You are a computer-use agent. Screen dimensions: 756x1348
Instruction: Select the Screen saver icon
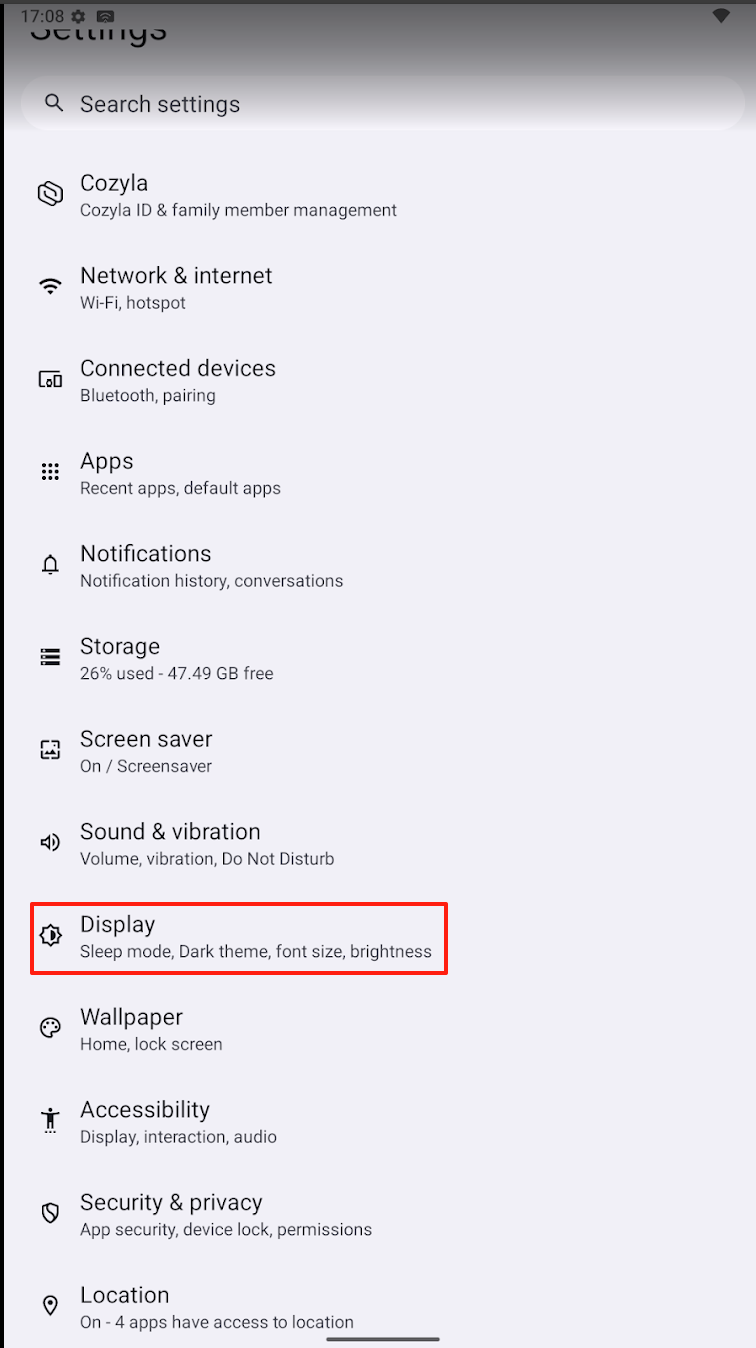pos(50,750)
